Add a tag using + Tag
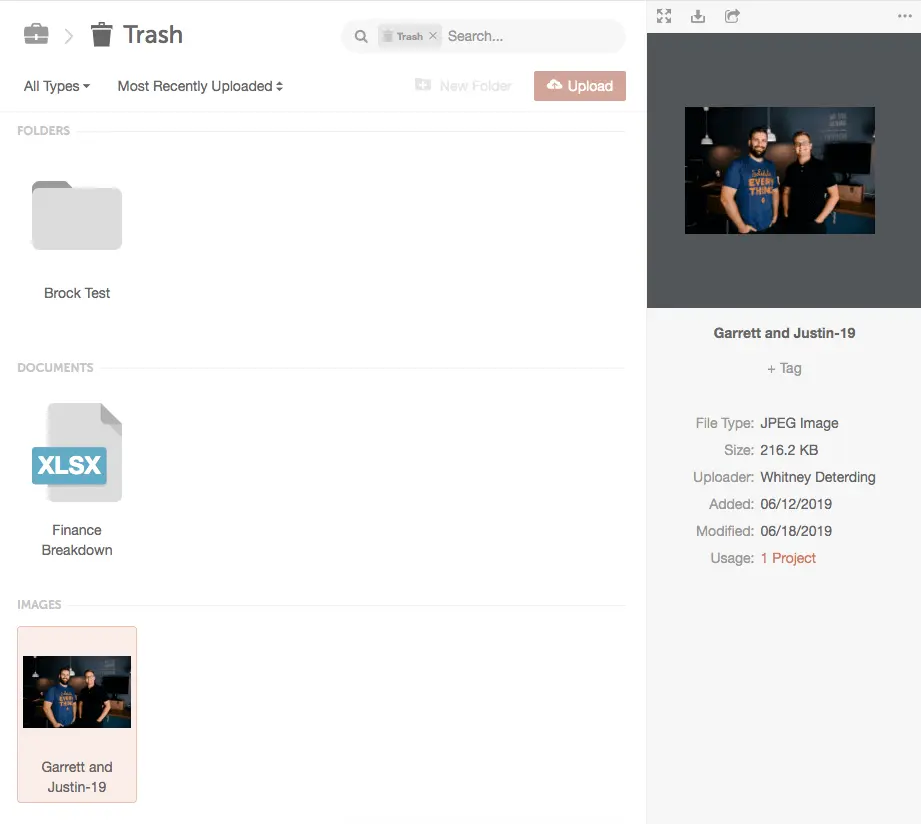This screenshot has height=824, width=921. [784, 368]
